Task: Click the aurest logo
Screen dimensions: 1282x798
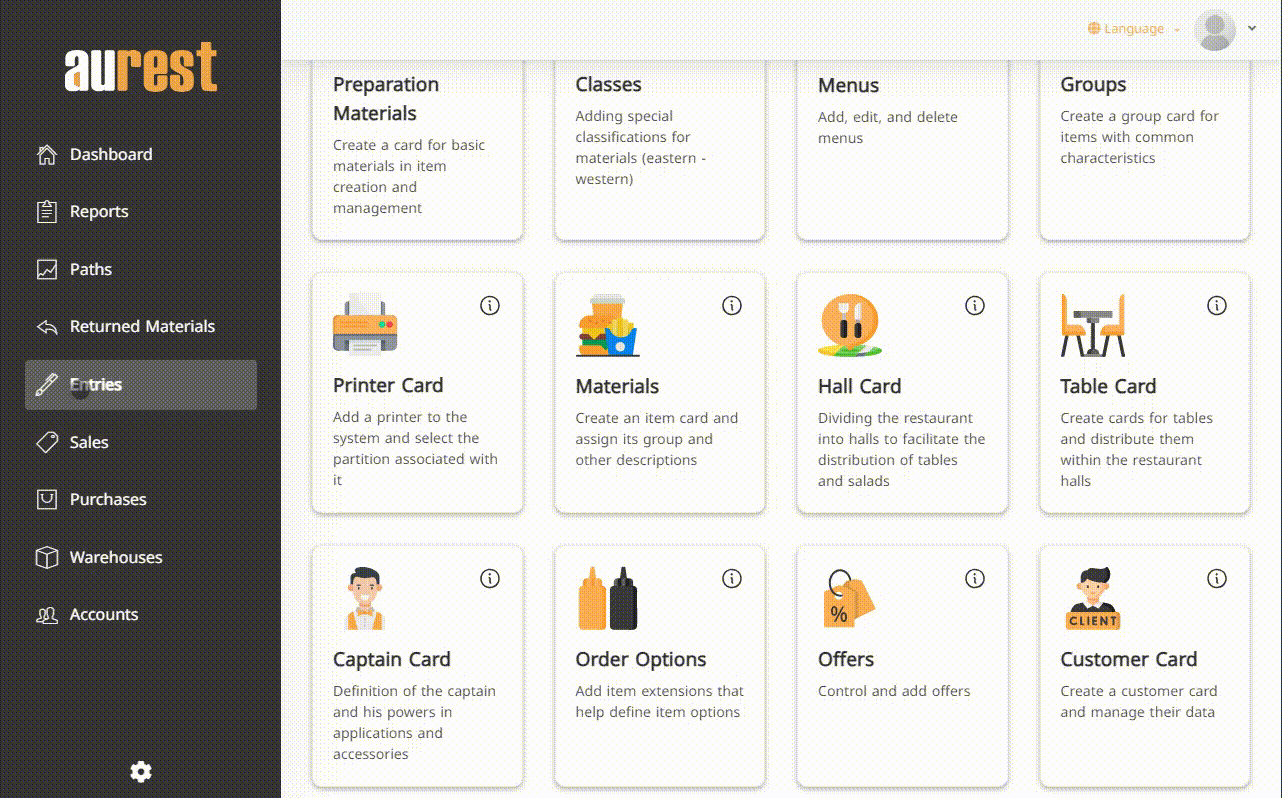Action: pyautogui.click(x=141, y=69)
